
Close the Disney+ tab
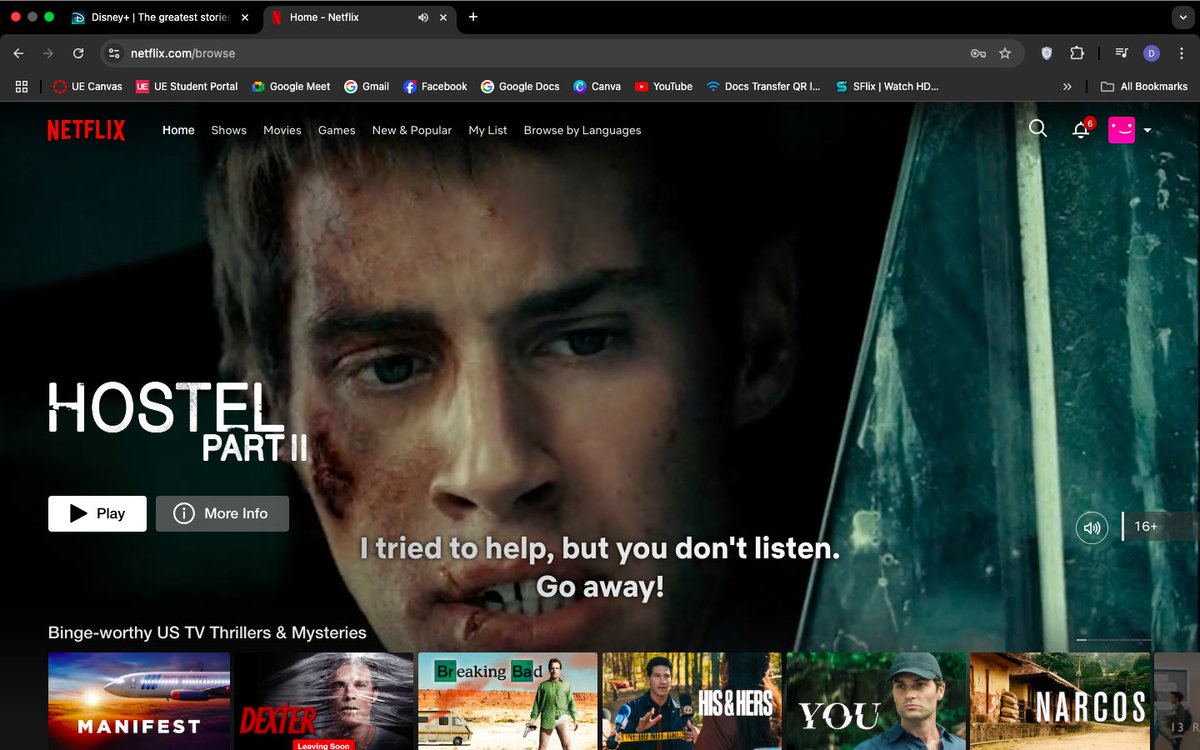pos(245,17)
